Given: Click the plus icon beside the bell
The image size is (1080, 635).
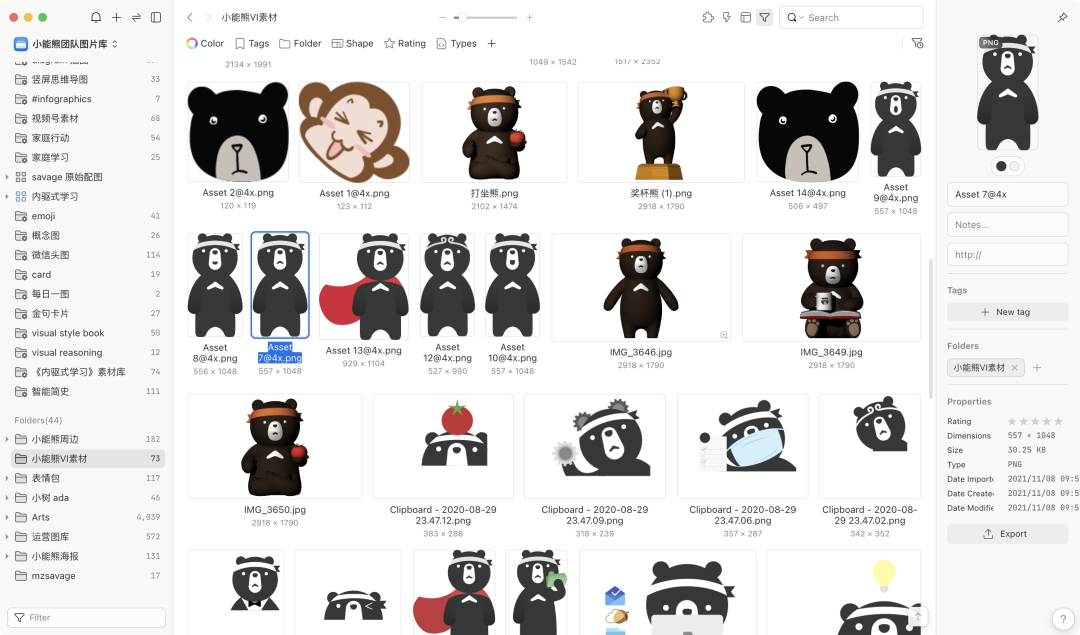Looking at the screenshot, I should [x=116, y=17].
